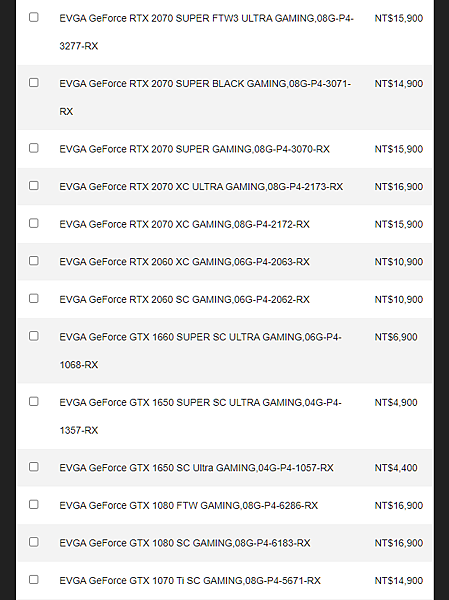Tick the RTX 2070 XC GAMING 2172-RX checkbox
Image resolution: width=449 pixels, height=600 pixels.
click(x=34, y=223)
